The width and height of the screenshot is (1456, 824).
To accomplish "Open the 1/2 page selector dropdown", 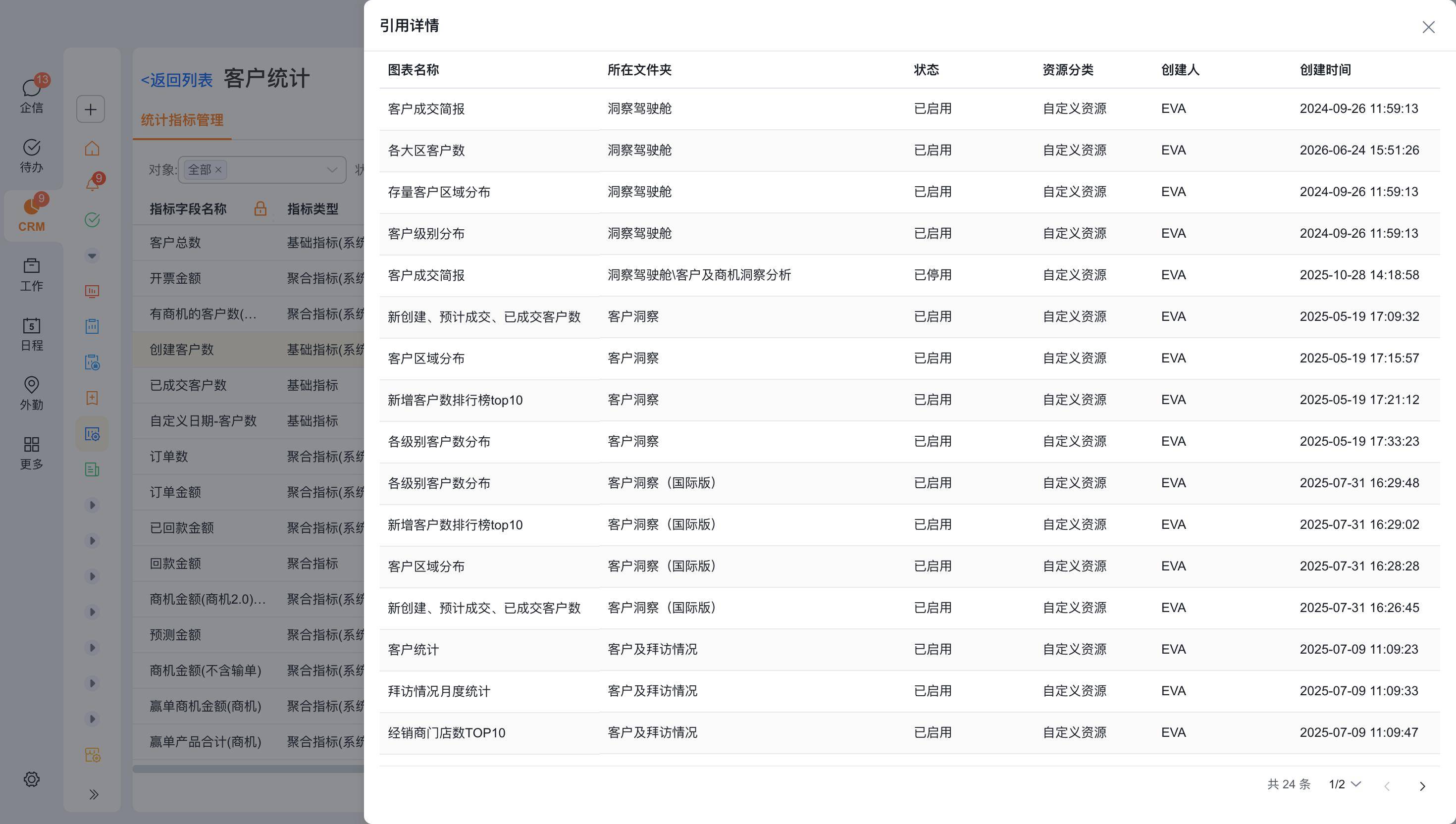I will [1345, 784].
